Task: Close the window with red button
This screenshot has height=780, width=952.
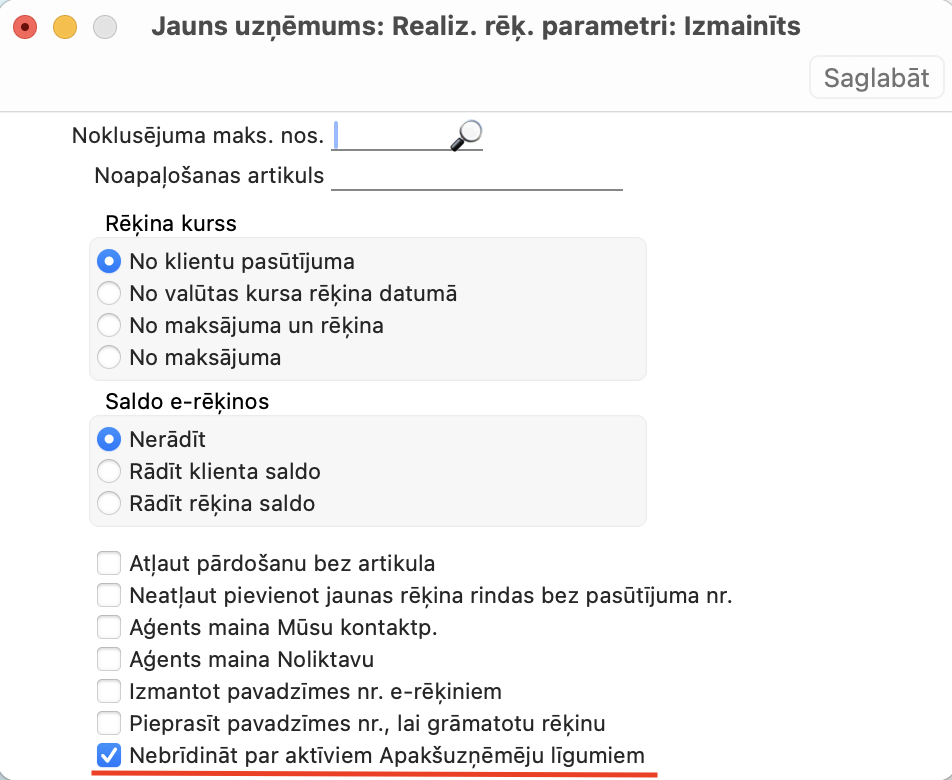Action: [26, 27]
